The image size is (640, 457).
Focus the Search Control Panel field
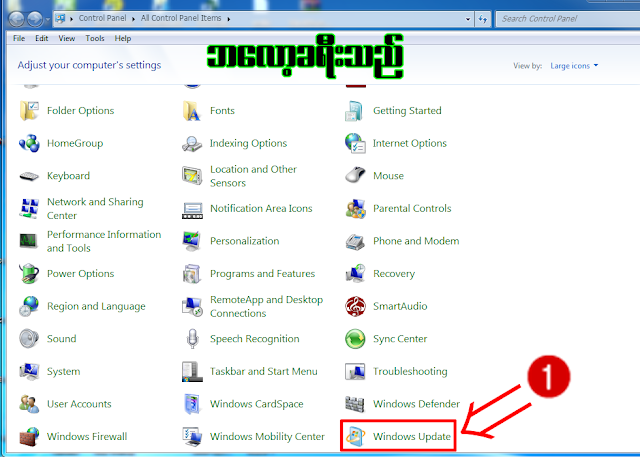(x=568, y=19)
